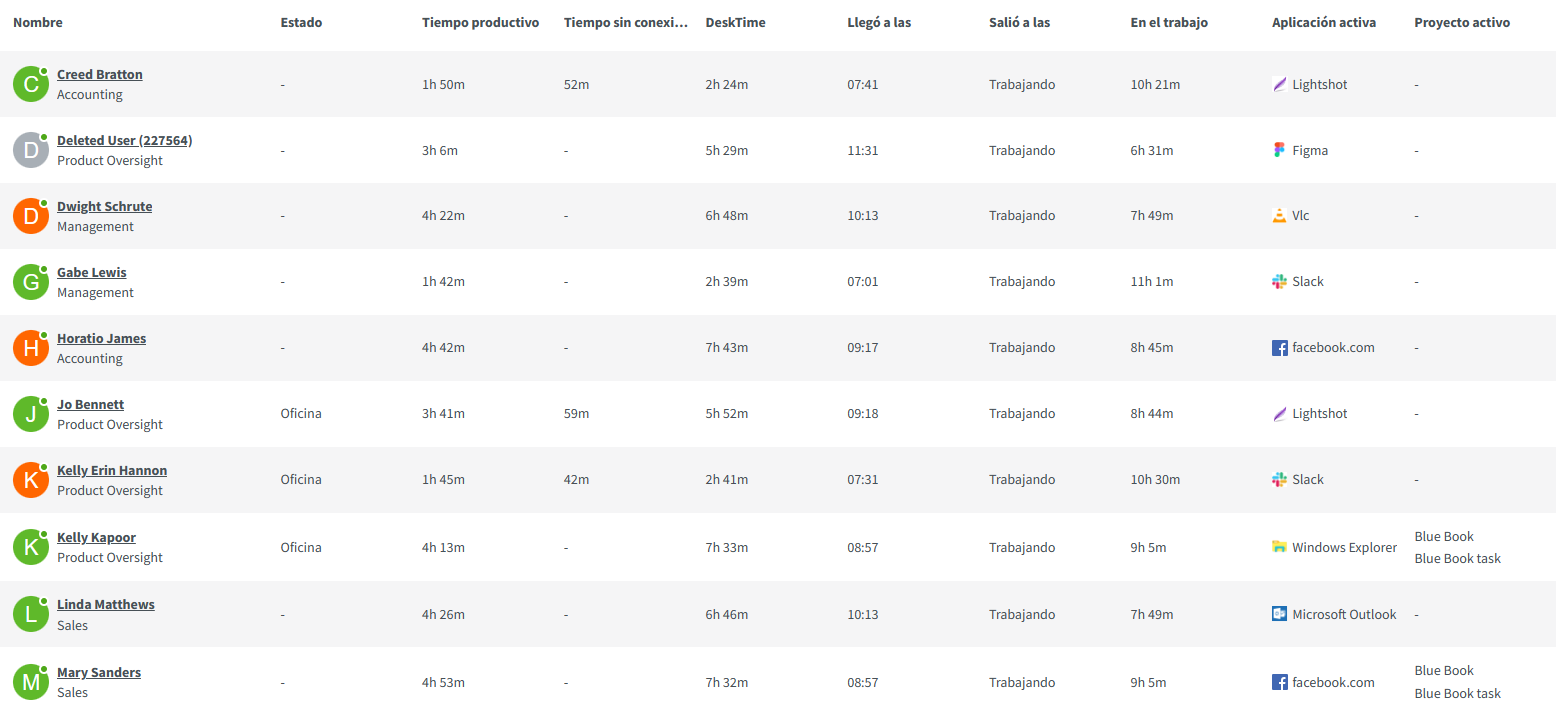The height and width of the screenshot is (709, 1556).
Task: Sort by the Llegó a las header
Action: tap(879, 22)
